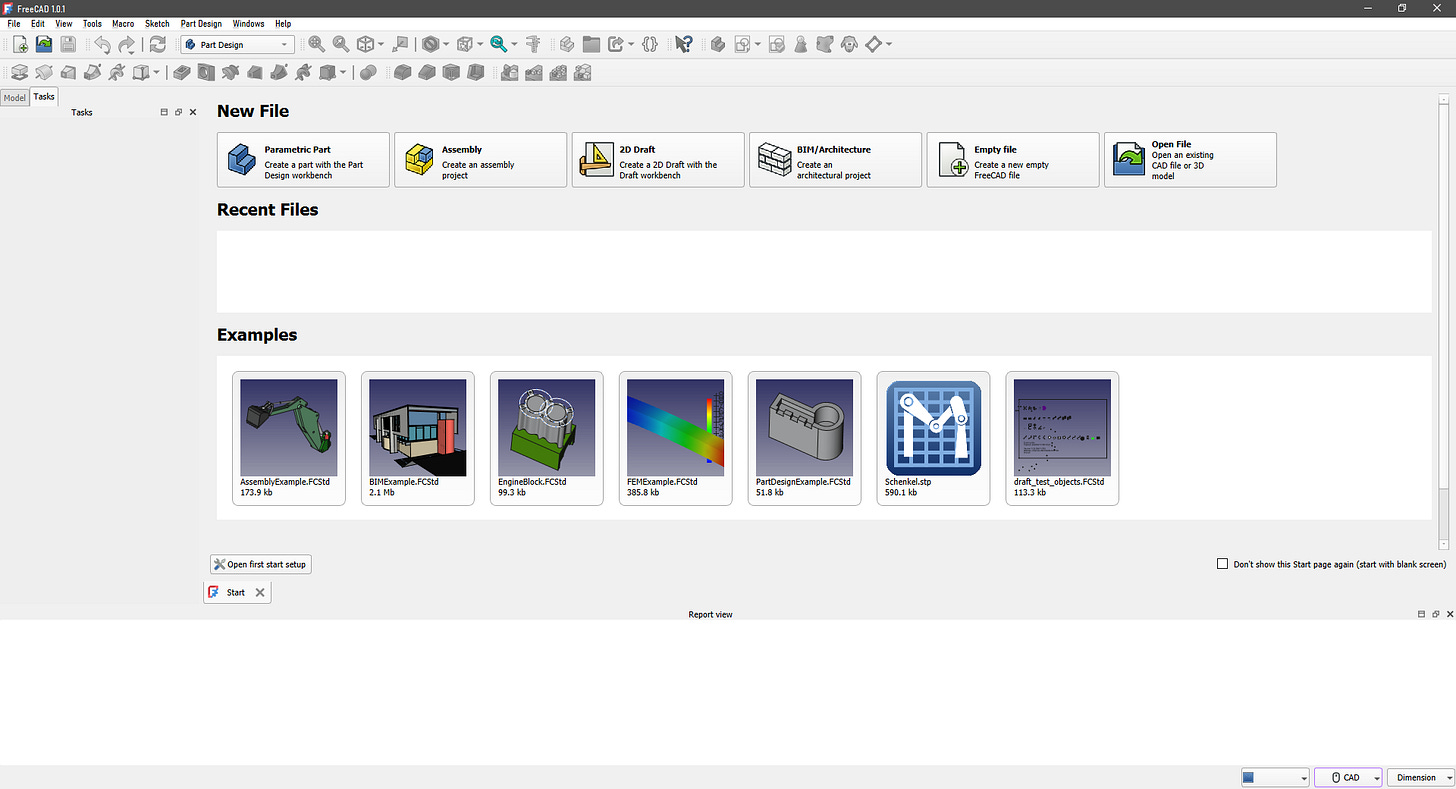Click the Fit selection zoom icon
1456x789 pixels.
pyautogui.click(x=341, y=44)
